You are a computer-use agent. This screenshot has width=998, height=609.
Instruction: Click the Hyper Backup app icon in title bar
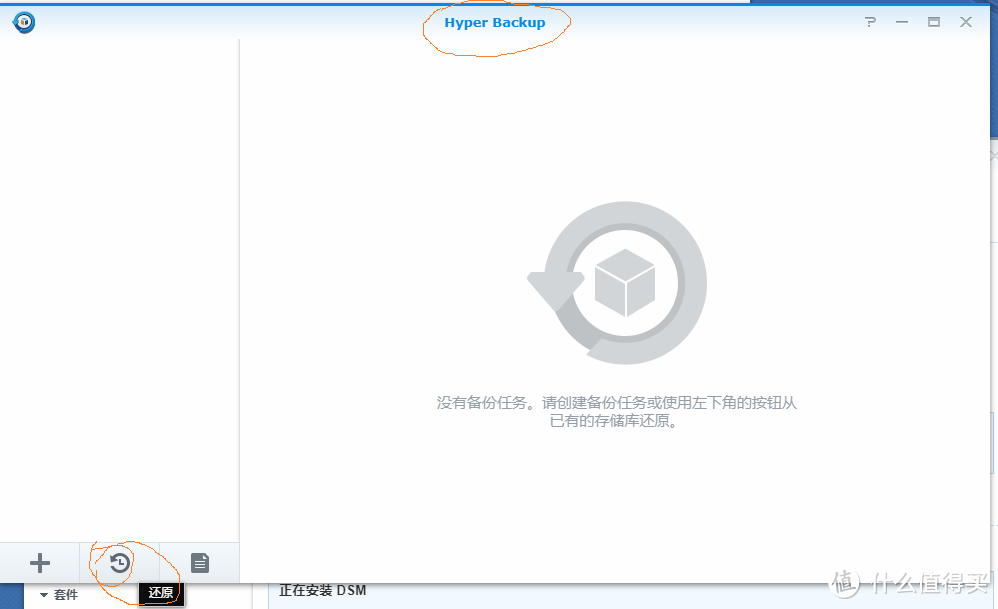coord(22,21)
